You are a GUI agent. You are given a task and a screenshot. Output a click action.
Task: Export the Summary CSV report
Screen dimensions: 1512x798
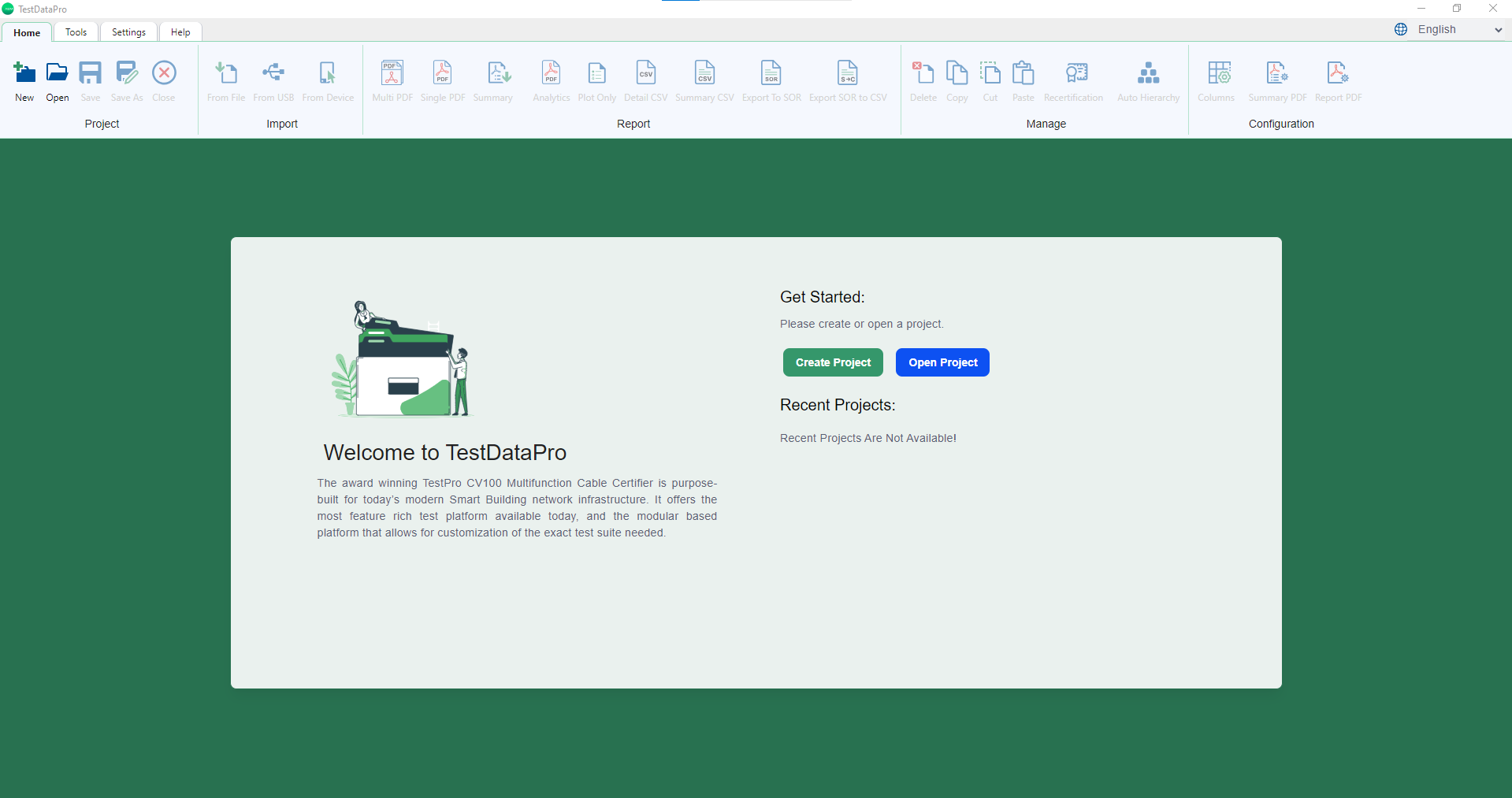pyautogui.click(x=705, y=73)
